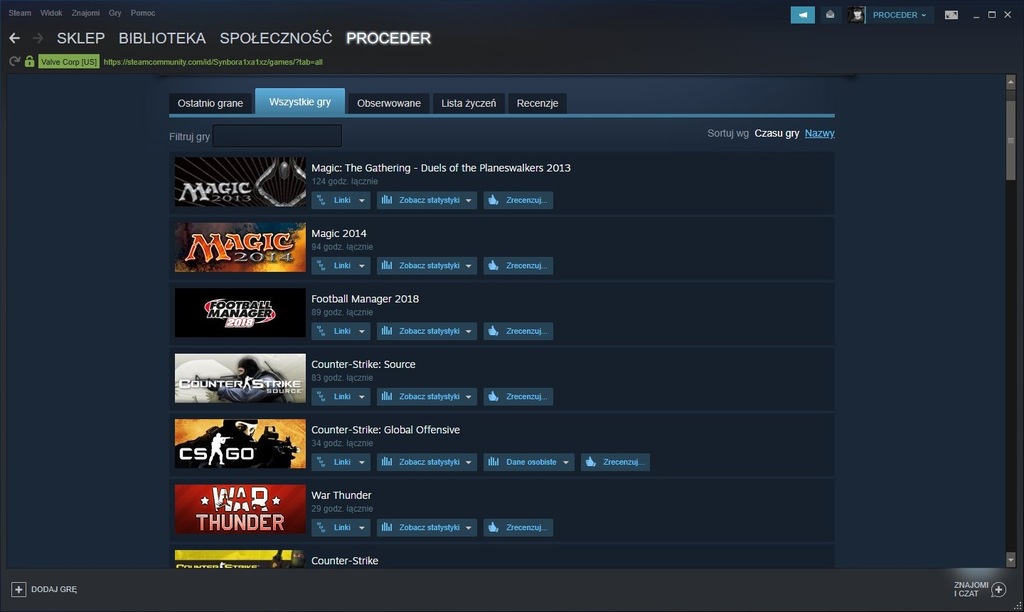The image size is (1024, 612).
Task: Click the Counter-Strike Source thumbnail
Action: coord(240,378)
